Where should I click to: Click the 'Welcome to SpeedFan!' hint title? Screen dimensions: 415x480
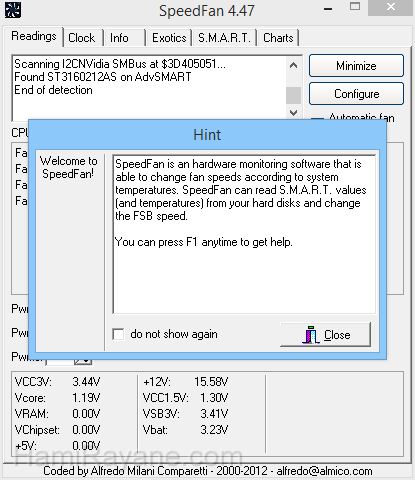coord(69,167)
